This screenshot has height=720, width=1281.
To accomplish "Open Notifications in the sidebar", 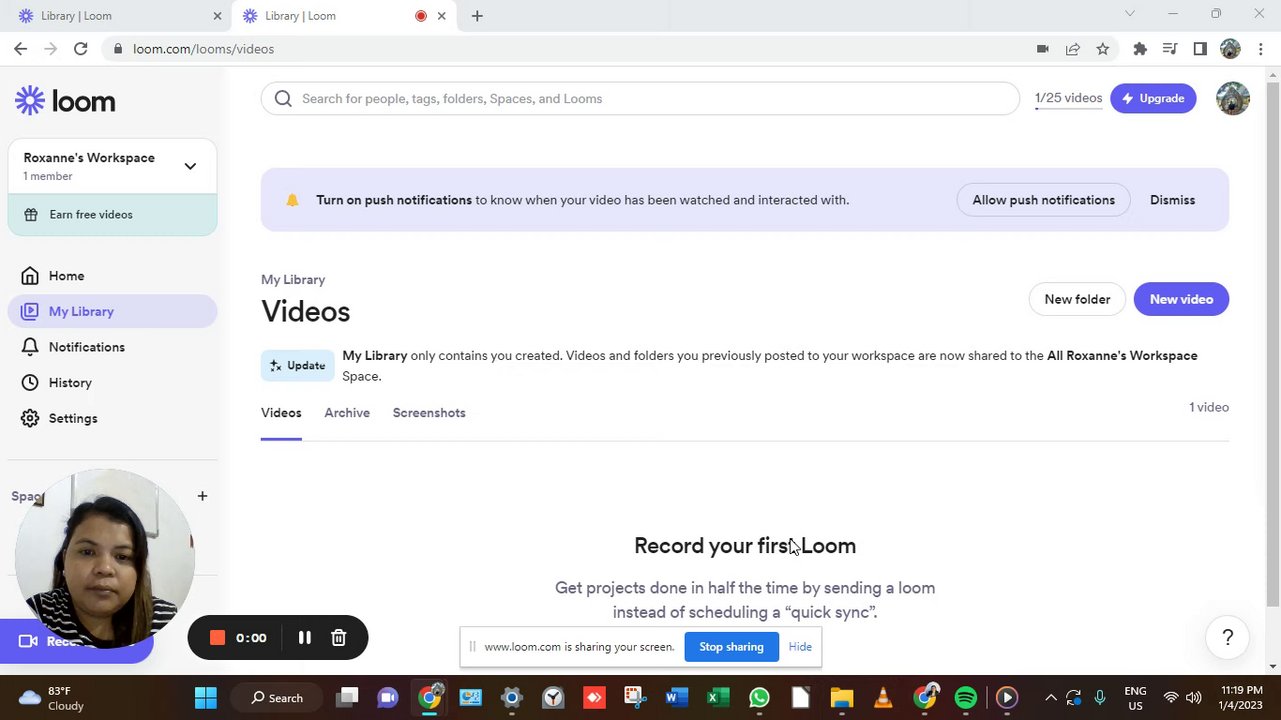I will click(86, 347).
